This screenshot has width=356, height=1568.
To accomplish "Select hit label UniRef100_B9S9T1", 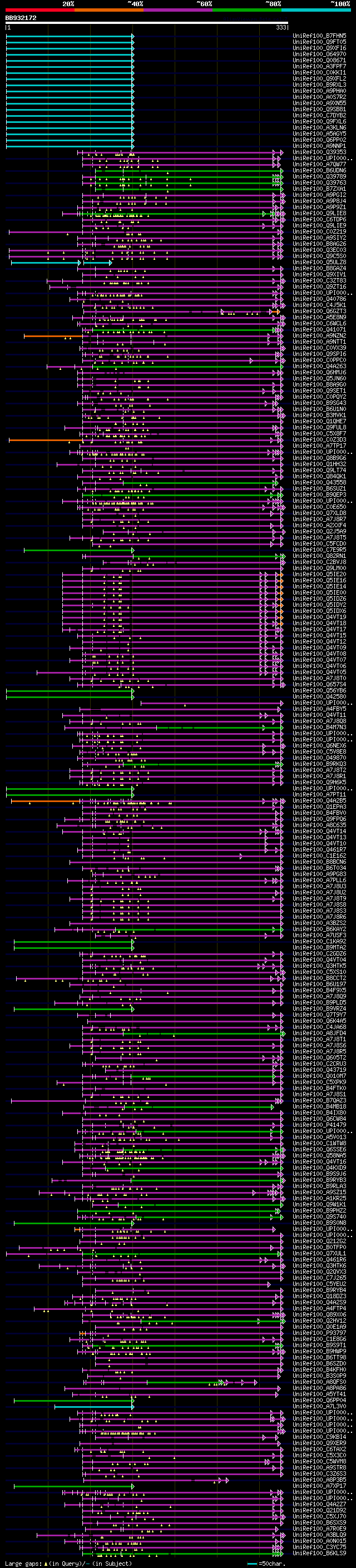I will point(319,1344).
